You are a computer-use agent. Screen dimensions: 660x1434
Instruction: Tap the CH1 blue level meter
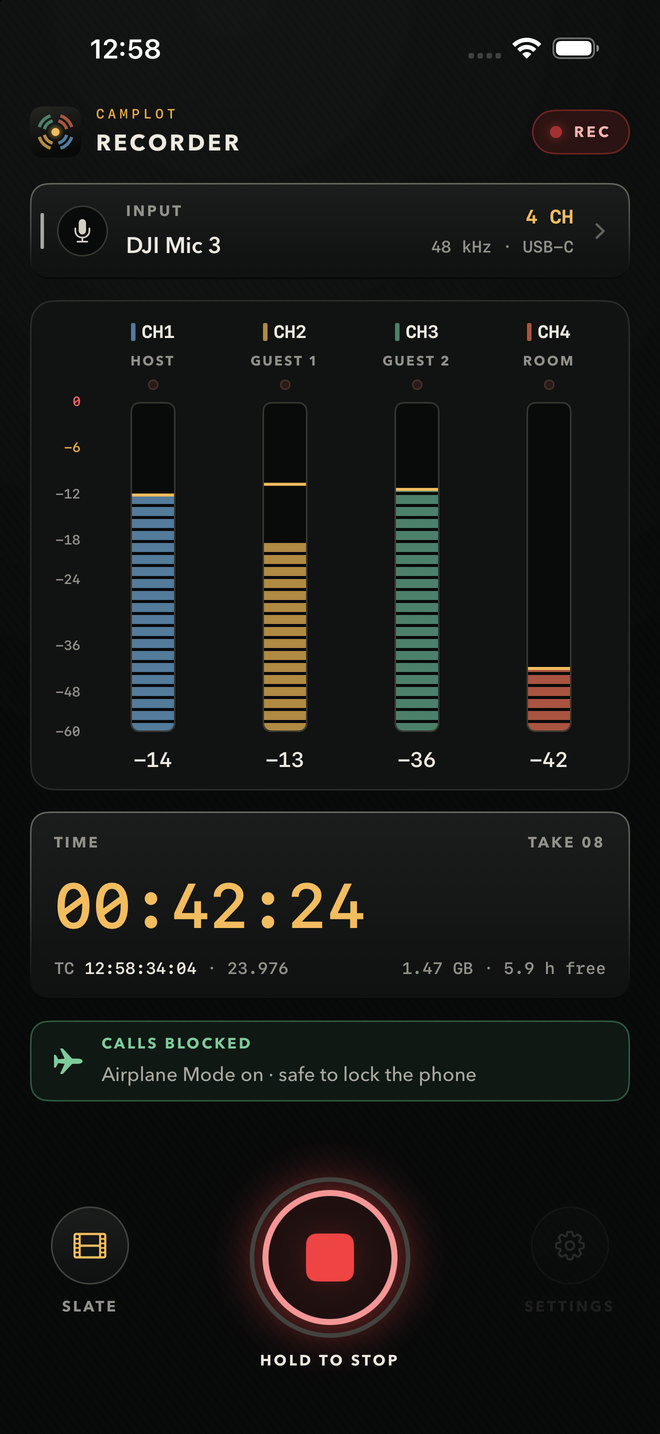click(x=153, y=567)
